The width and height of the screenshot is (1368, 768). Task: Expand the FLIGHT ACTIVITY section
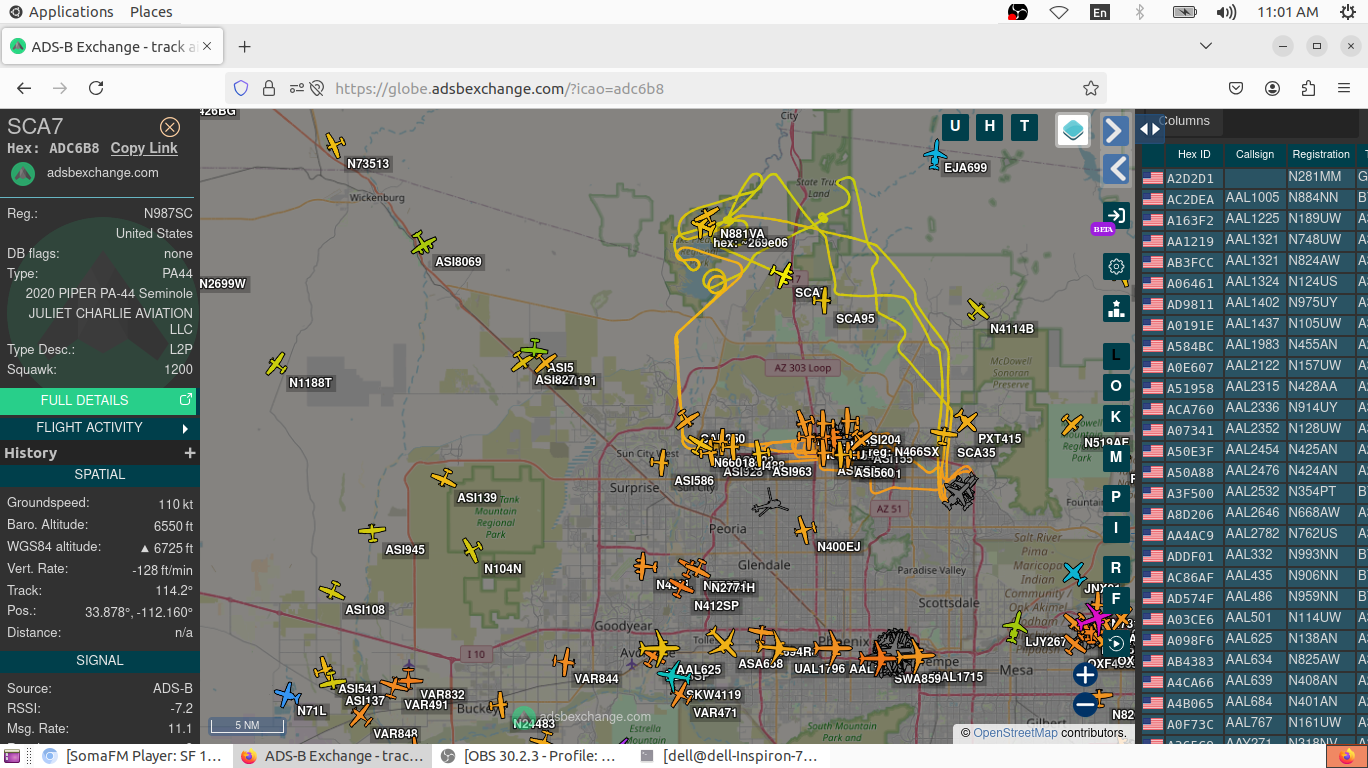(x=98, y=427)
